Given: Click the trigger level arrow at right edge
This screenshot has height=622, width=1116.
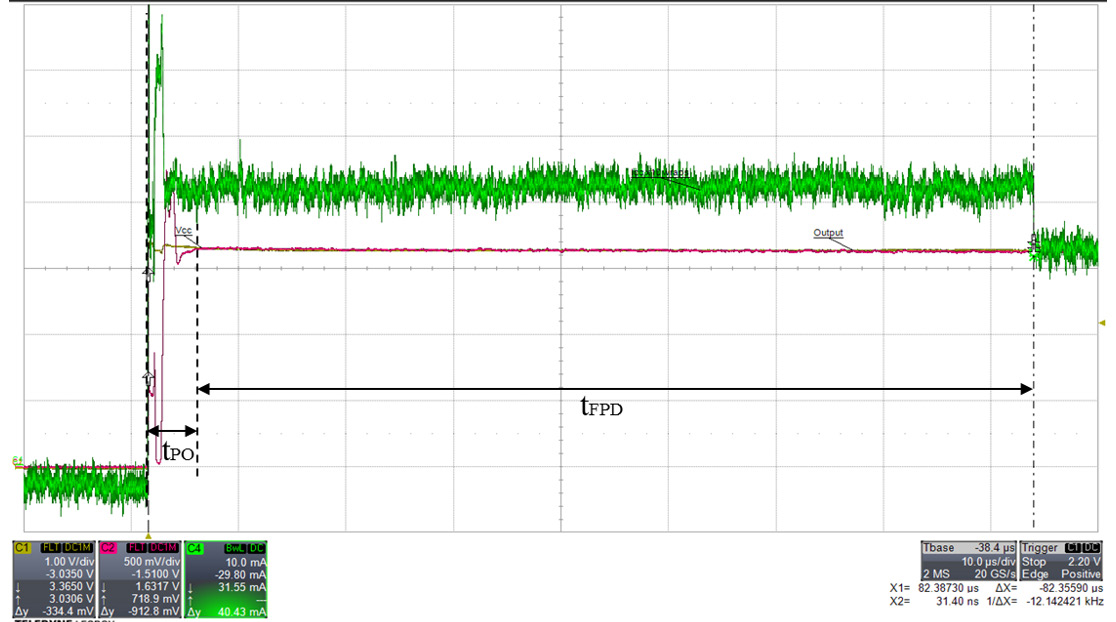Looking at the screenshot, I should tap(1101, 323).
